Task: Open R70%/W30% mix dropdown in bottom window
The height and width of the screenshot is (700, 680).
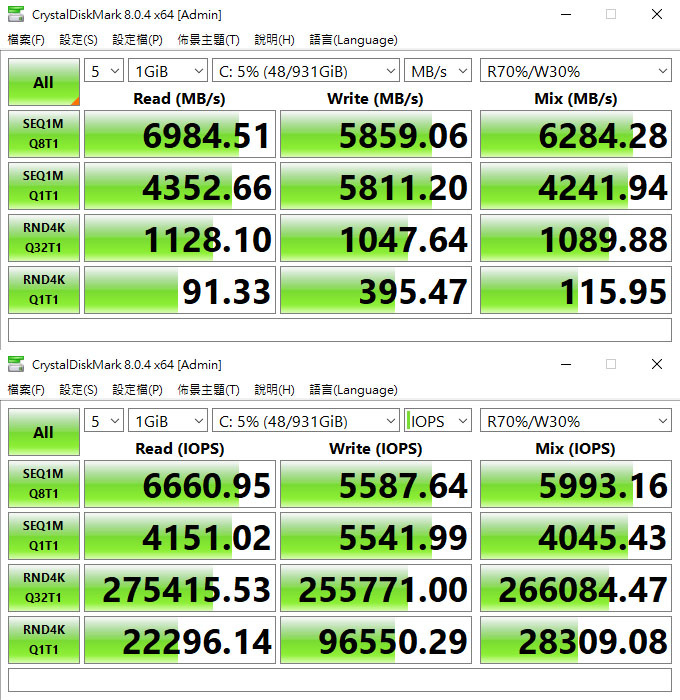Action: 576,421
